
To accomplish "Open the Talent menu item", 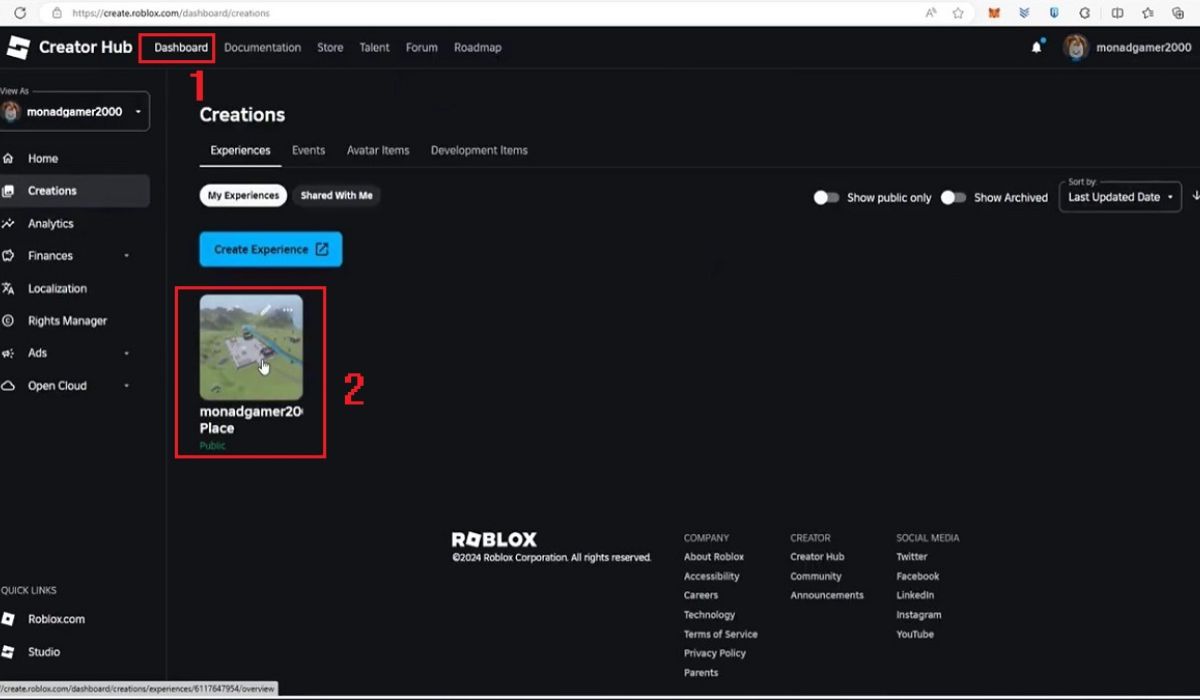I will [x=375, y=48].
